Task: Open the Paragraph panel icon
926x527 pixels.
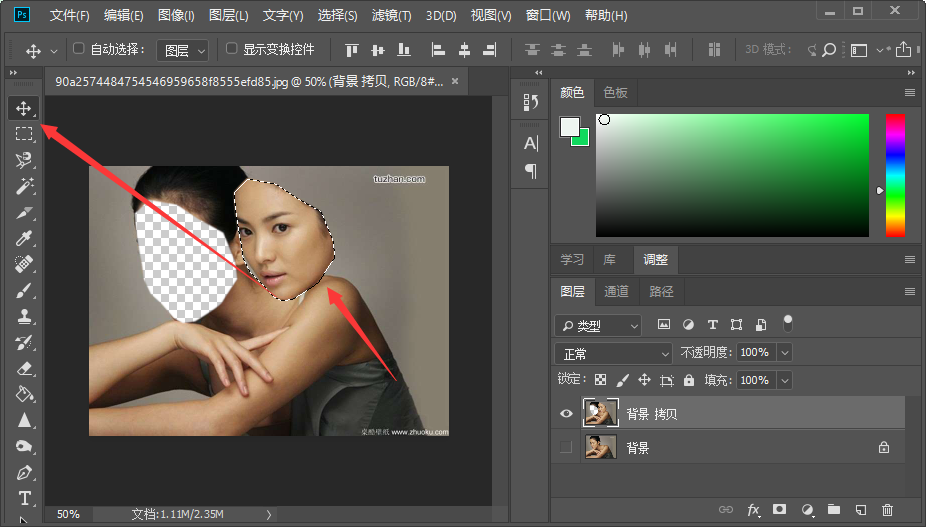Action: click(530, 171)
